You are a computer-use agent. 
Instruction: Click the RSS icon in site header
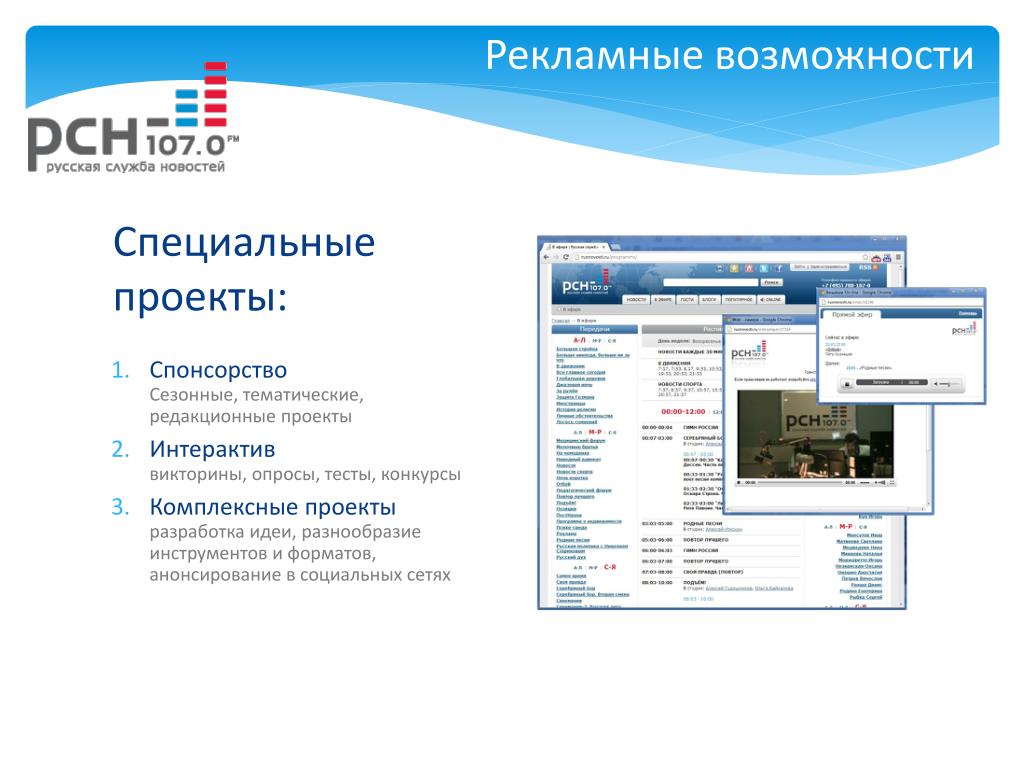(876, 267)
